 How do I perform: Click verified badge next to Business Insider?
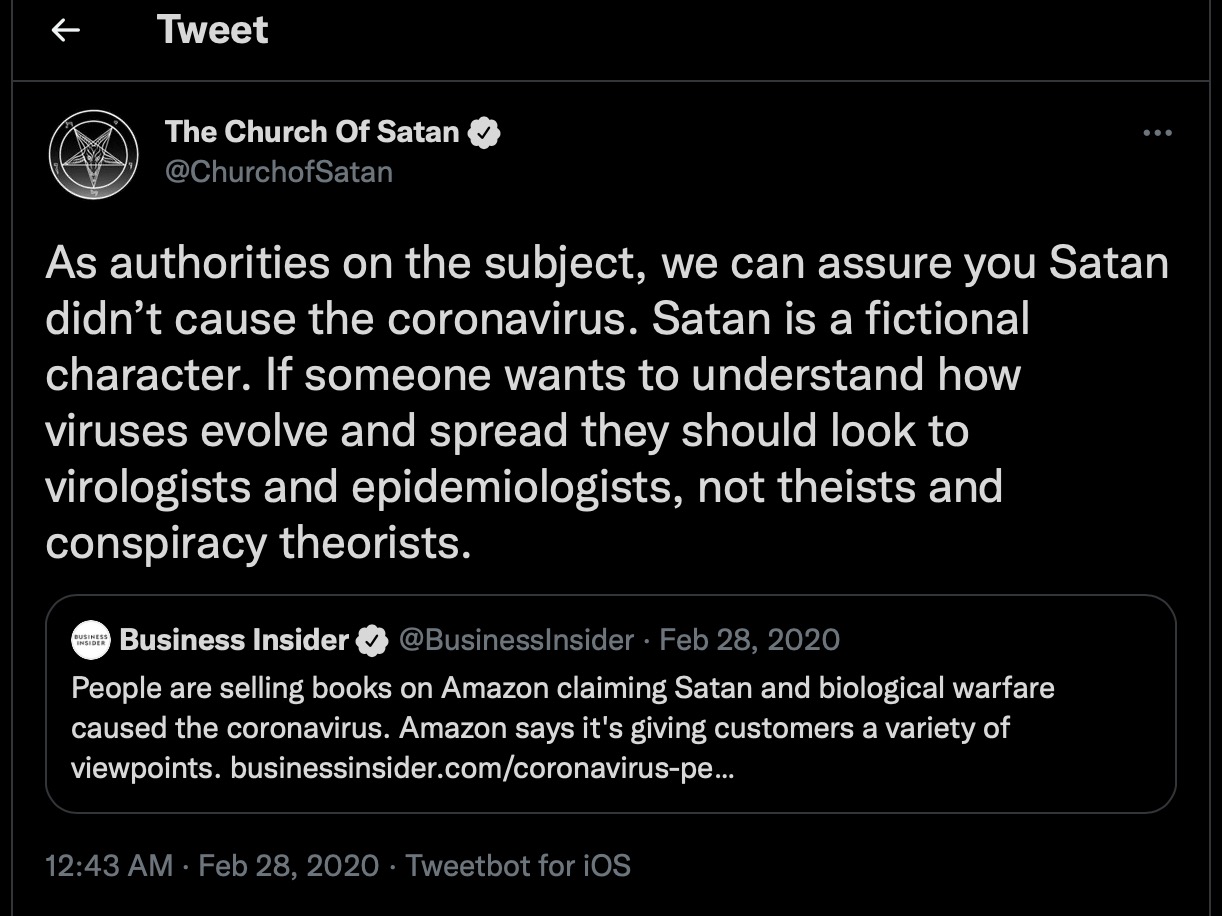pos(373,641)
